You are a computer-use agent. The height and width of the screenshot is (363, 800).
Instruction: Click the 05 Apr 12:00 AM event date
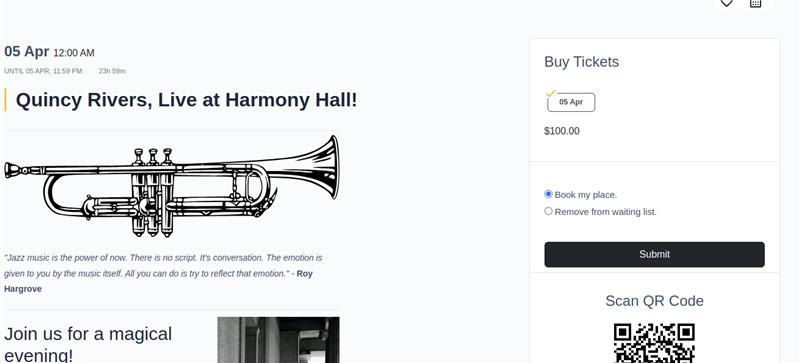pyautogui.click(x=49, y=52)
